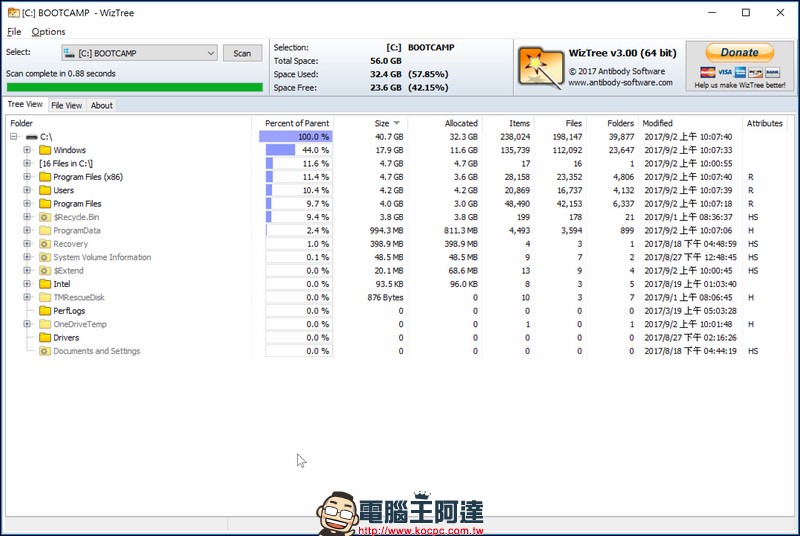Switch to the File View tab

tap(66, 106)
